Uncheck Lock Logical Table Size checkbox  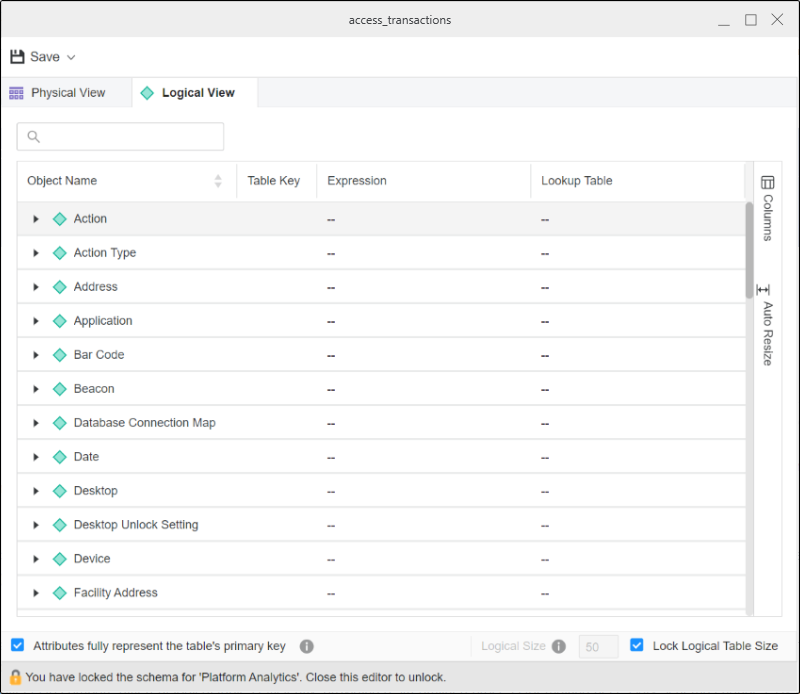637,646
